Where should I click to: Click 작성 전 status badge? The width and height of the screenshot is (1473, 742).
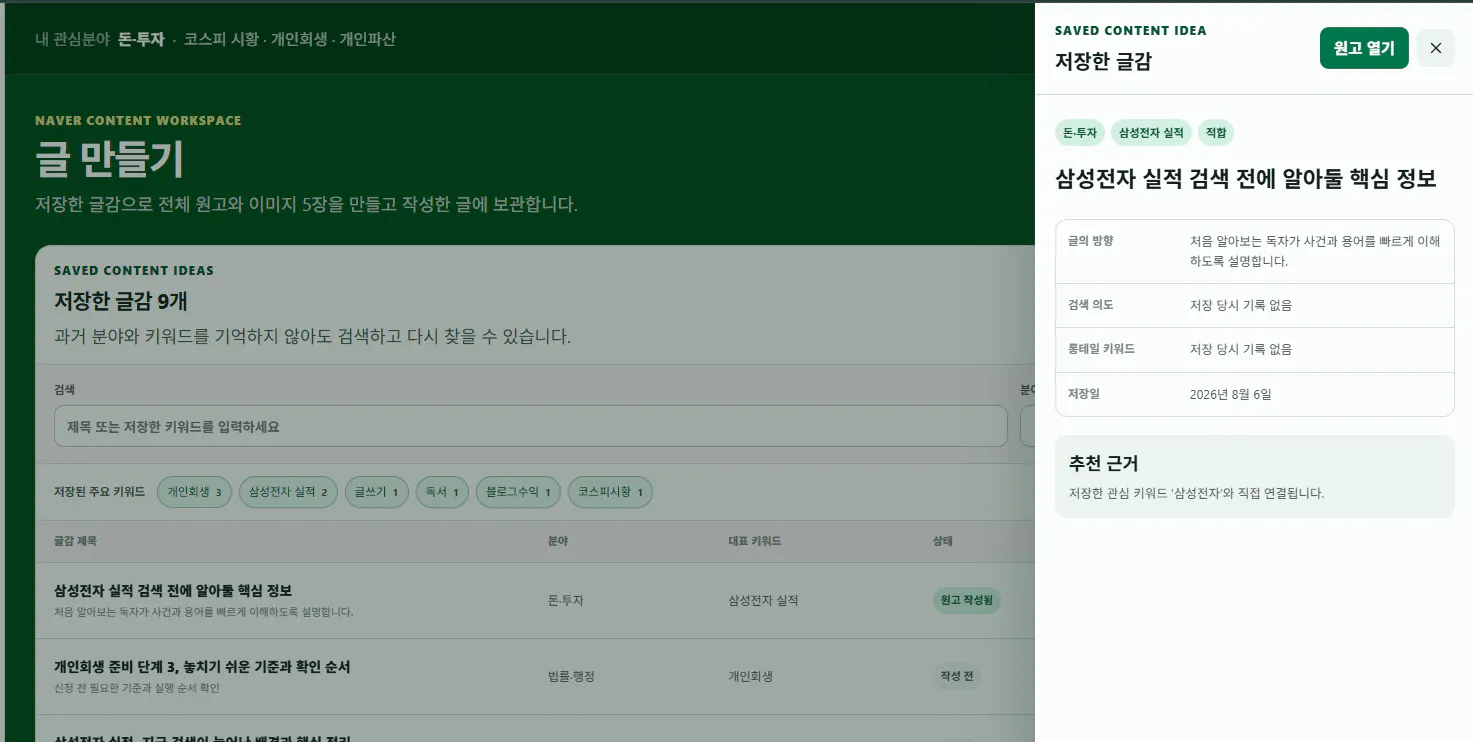pos(957,676)
